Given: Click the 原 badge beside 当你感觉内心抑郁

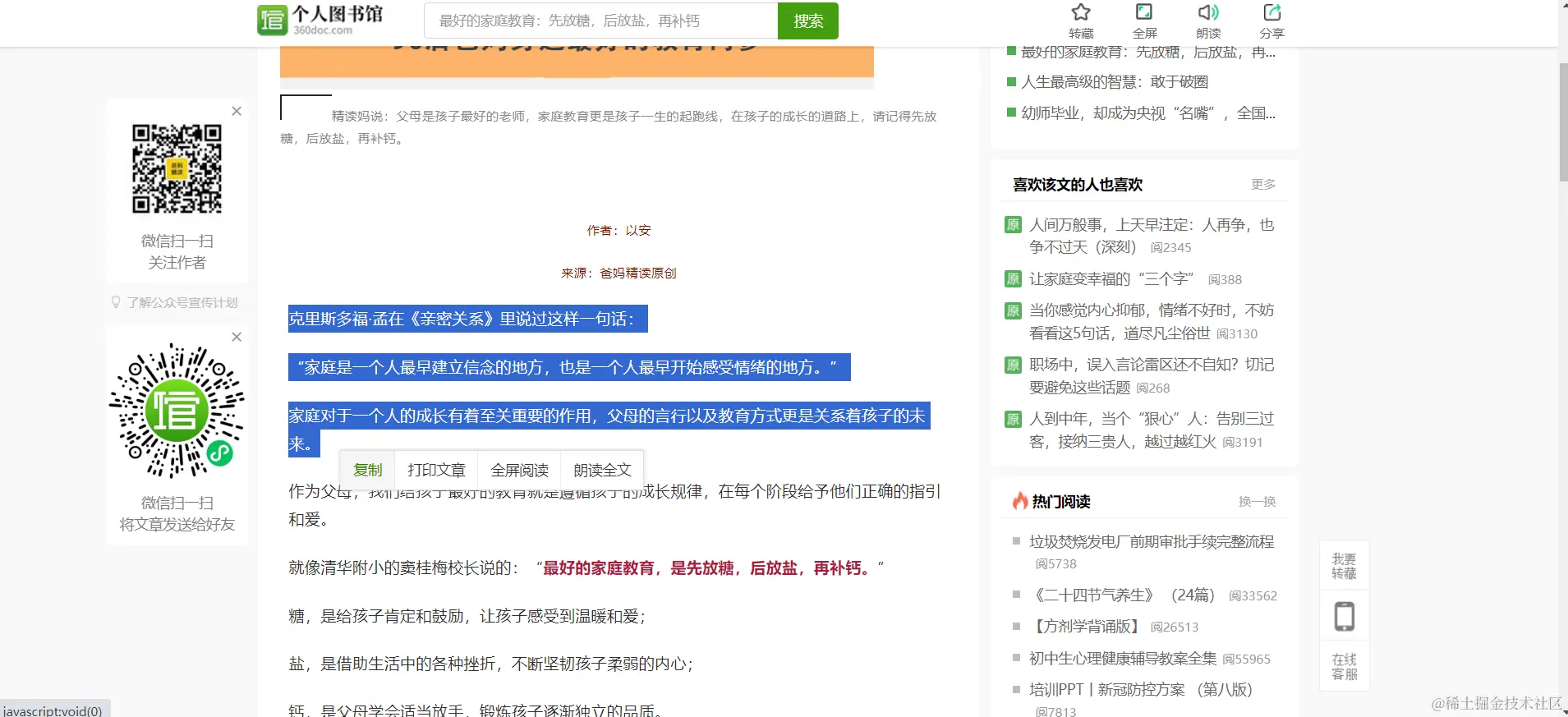Looking at the screenshot, I should [1013, 310].
